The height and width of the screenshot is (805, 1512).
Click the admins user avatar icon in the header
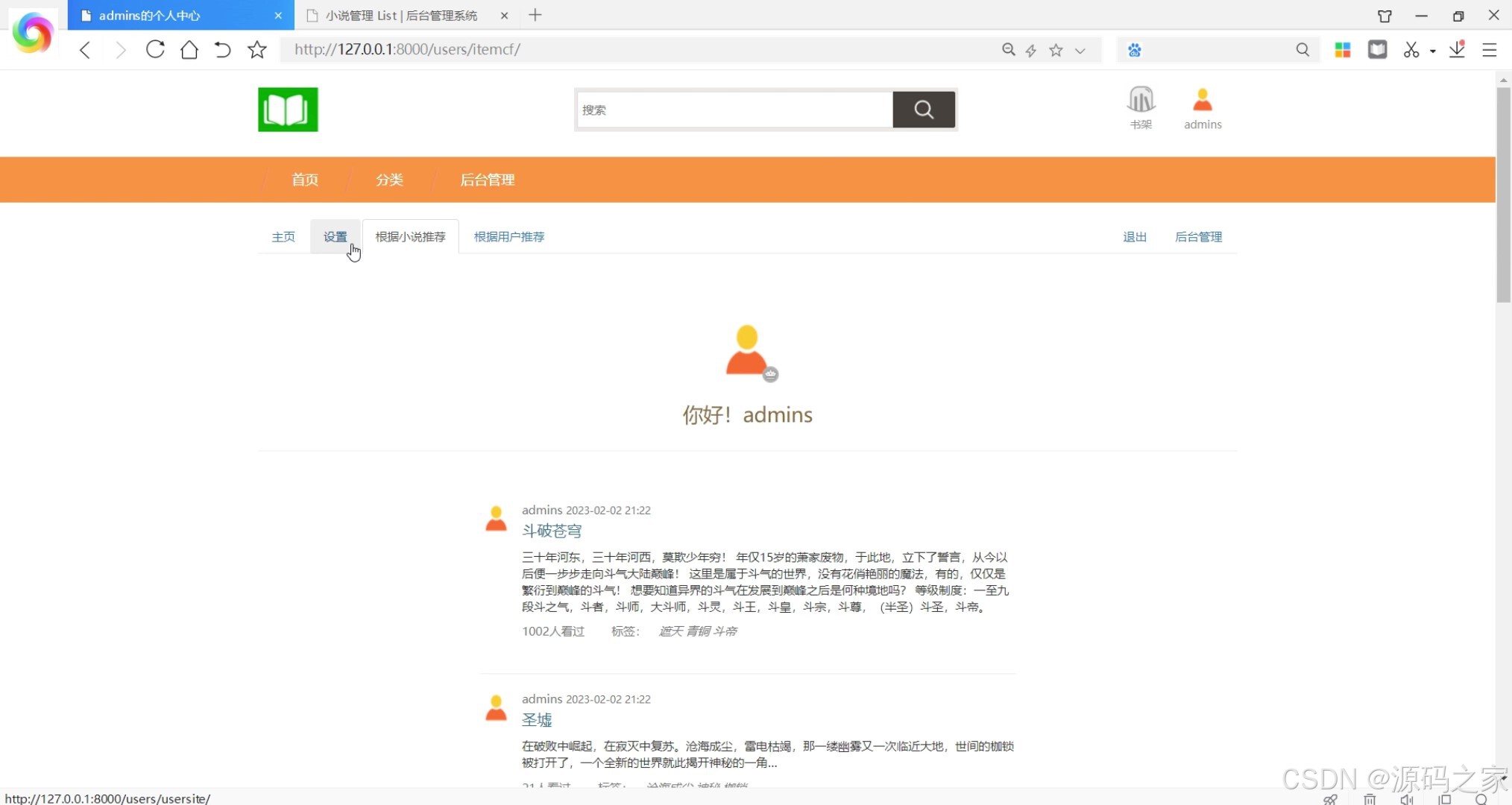tap(1203, 101)
